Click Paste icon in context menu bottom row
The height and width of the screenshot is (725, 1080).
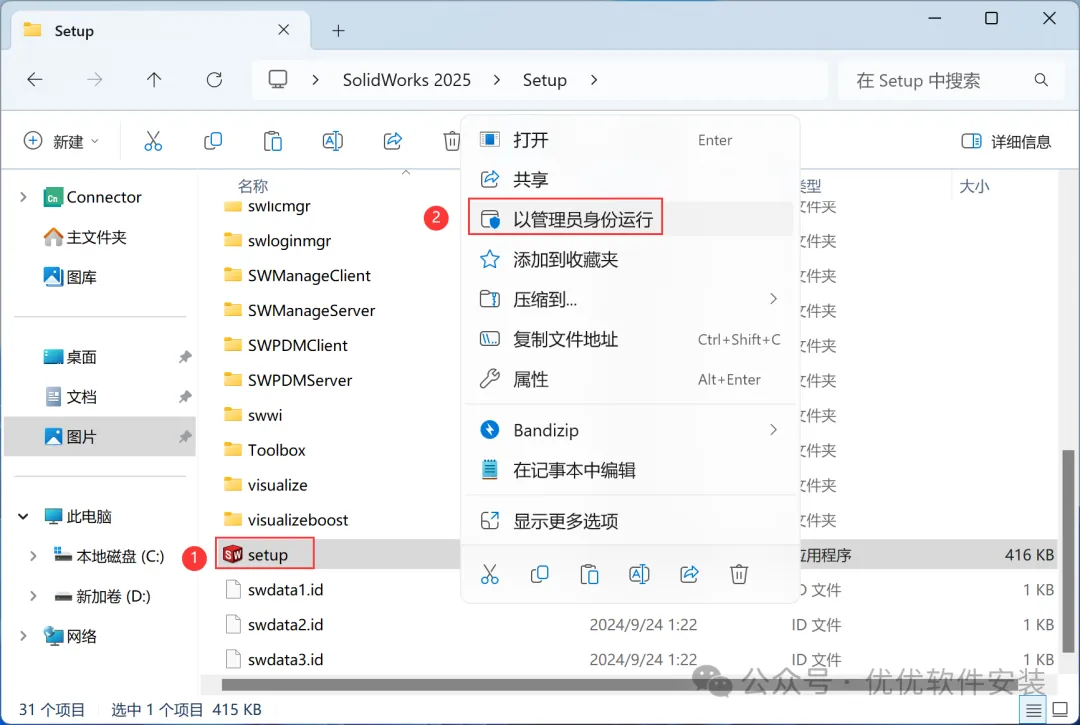pos(590,574)
